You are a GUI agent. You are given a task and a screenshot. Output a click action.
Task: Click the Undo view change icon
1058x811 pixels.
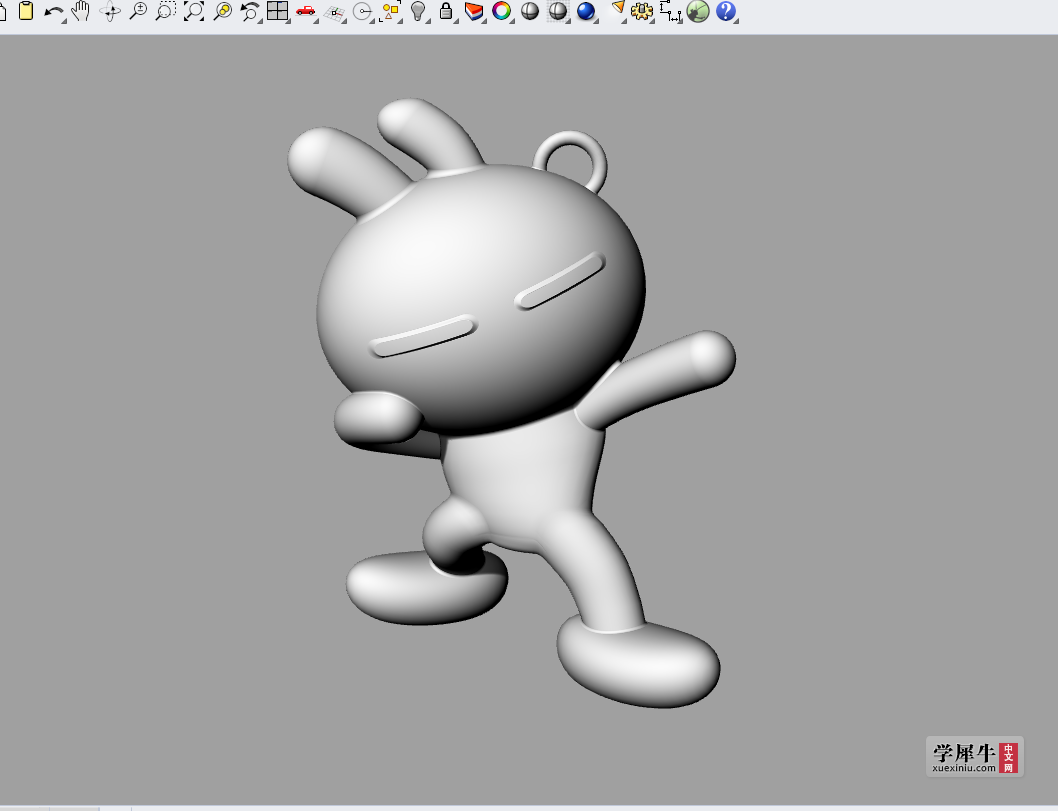click(x=250, y=11)
